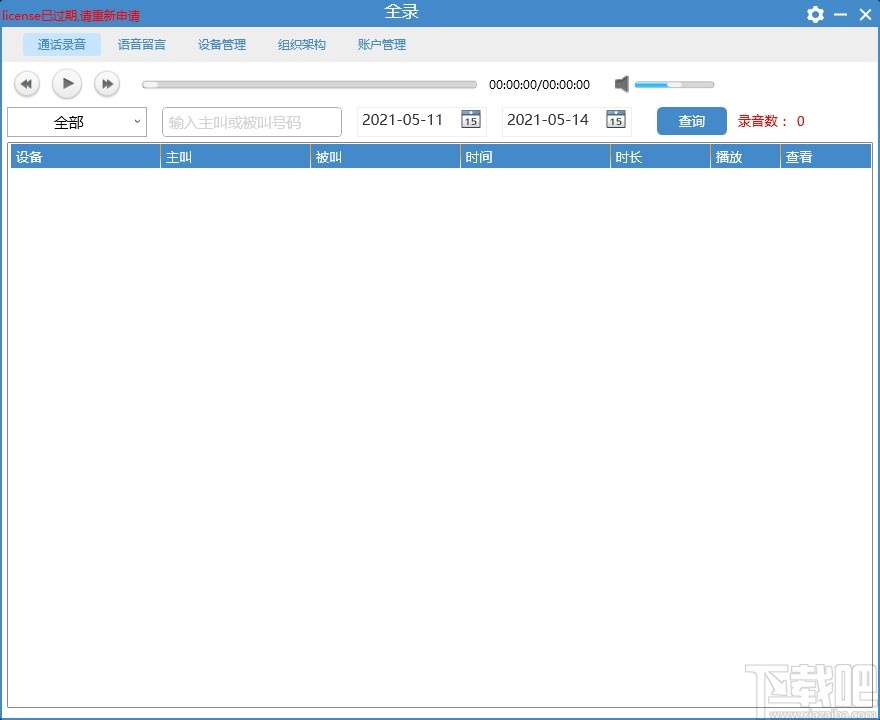The image size is (880, 720).
Task: Mute audio by clicking the speaker icon
Action: [622, 84]
